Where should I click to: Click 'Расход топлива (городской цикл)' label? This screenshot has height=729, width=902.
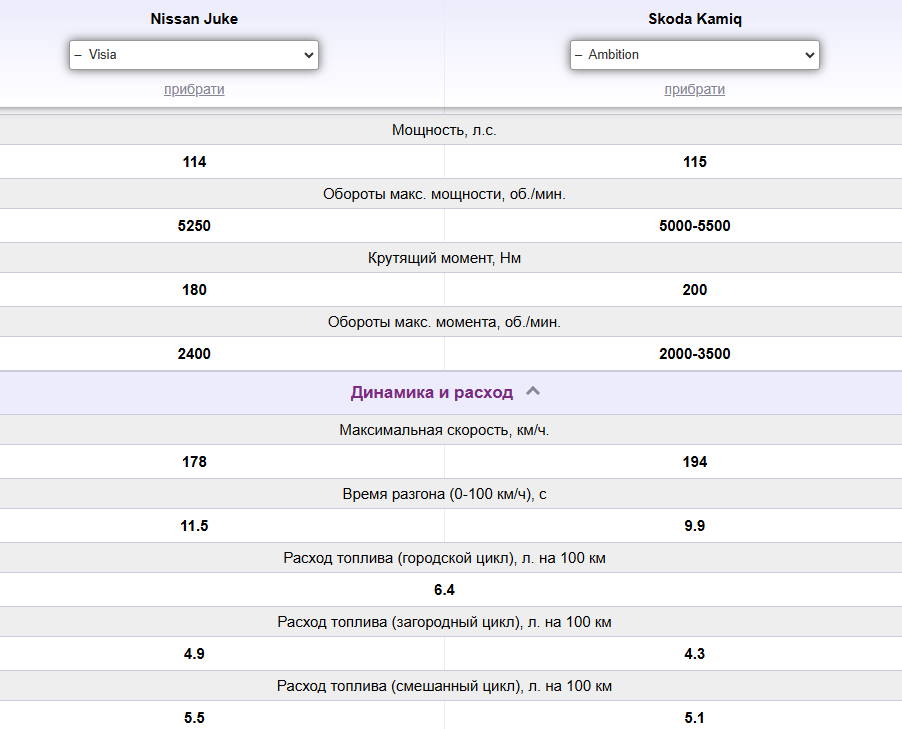[x=444, y=558]
